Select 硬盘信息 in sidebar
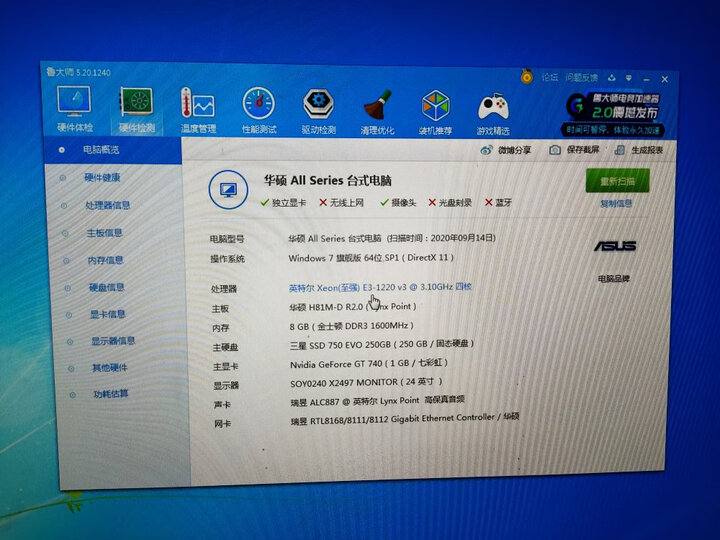 click(x=107, y=287)
